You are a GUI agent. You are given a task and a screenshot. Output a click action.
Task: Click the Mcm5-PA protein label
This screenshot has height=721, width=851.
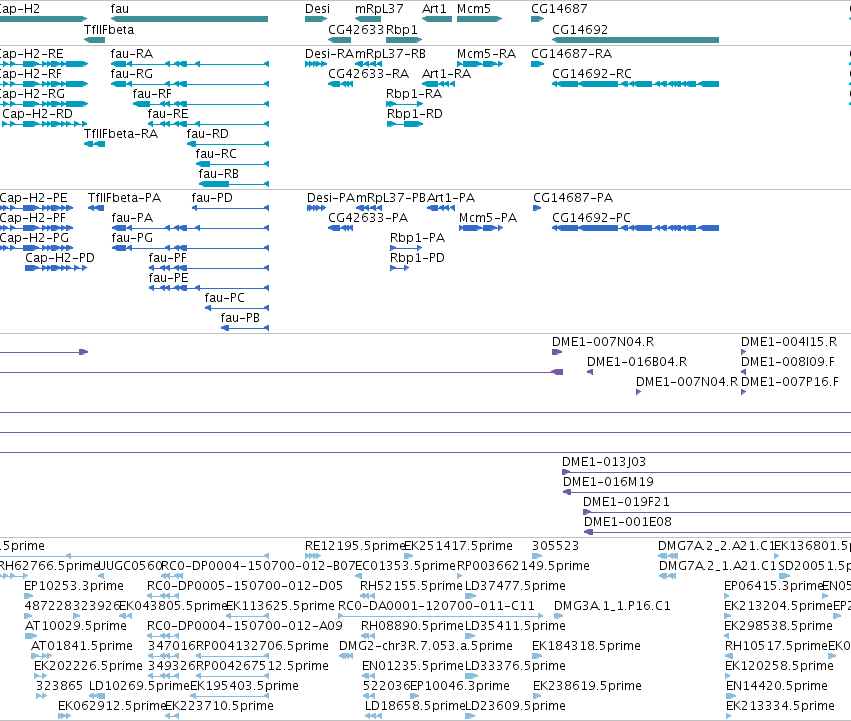pos(488,218)
